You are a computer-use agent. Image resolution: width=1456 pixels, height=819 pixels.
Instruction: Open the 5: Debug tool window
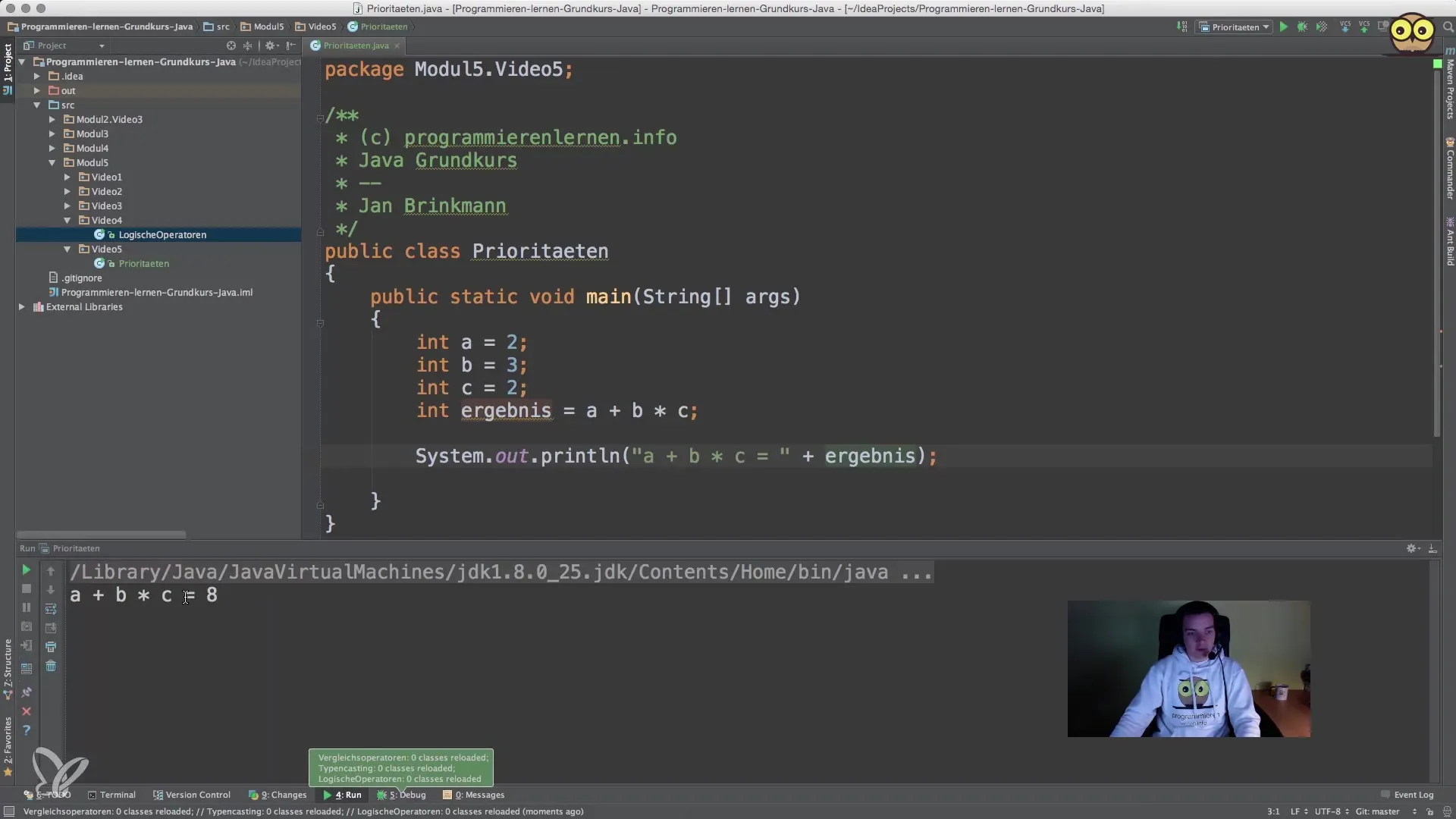tap(401, 795)
